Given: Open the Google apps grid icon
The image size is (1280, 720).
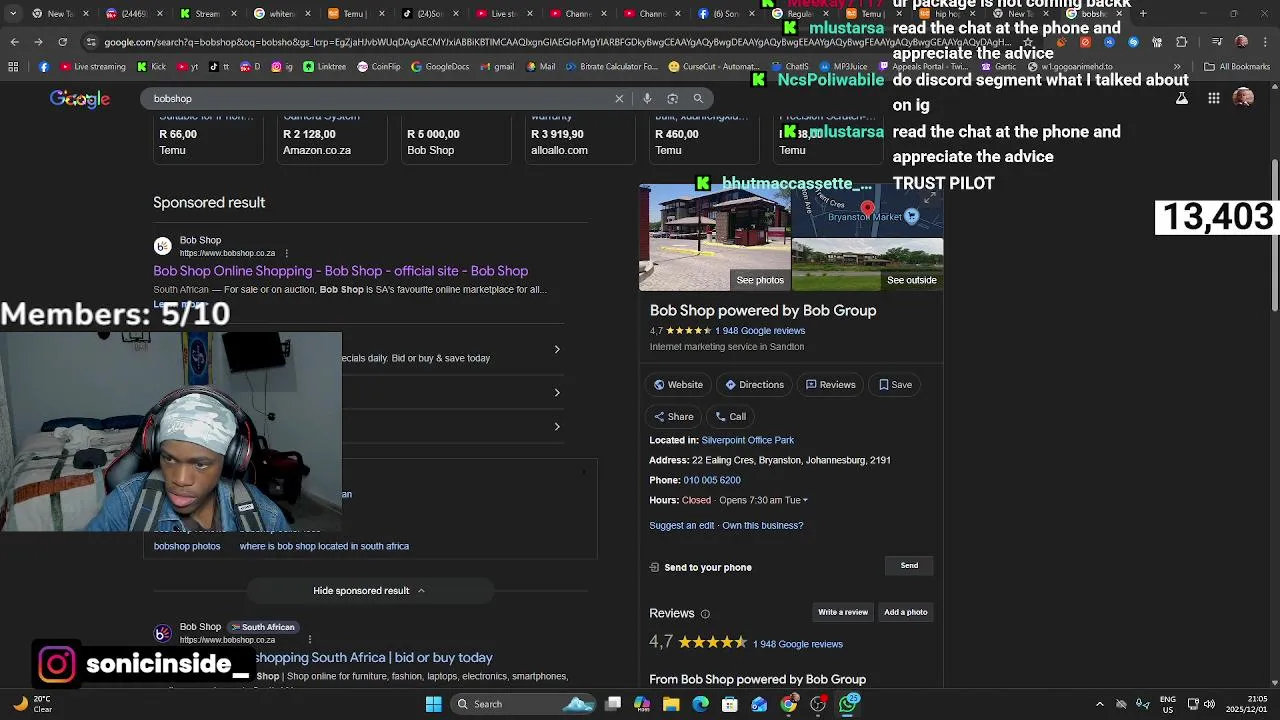Looking at the screenshot, I should tap(1213, 98).
